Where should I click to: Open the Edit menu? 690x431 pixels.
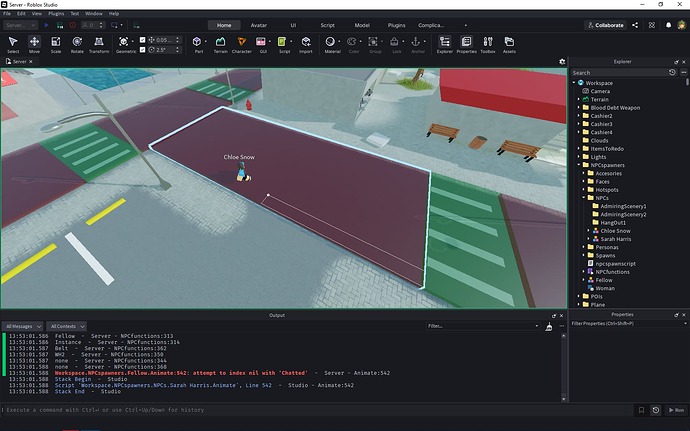tap(21, 14)
